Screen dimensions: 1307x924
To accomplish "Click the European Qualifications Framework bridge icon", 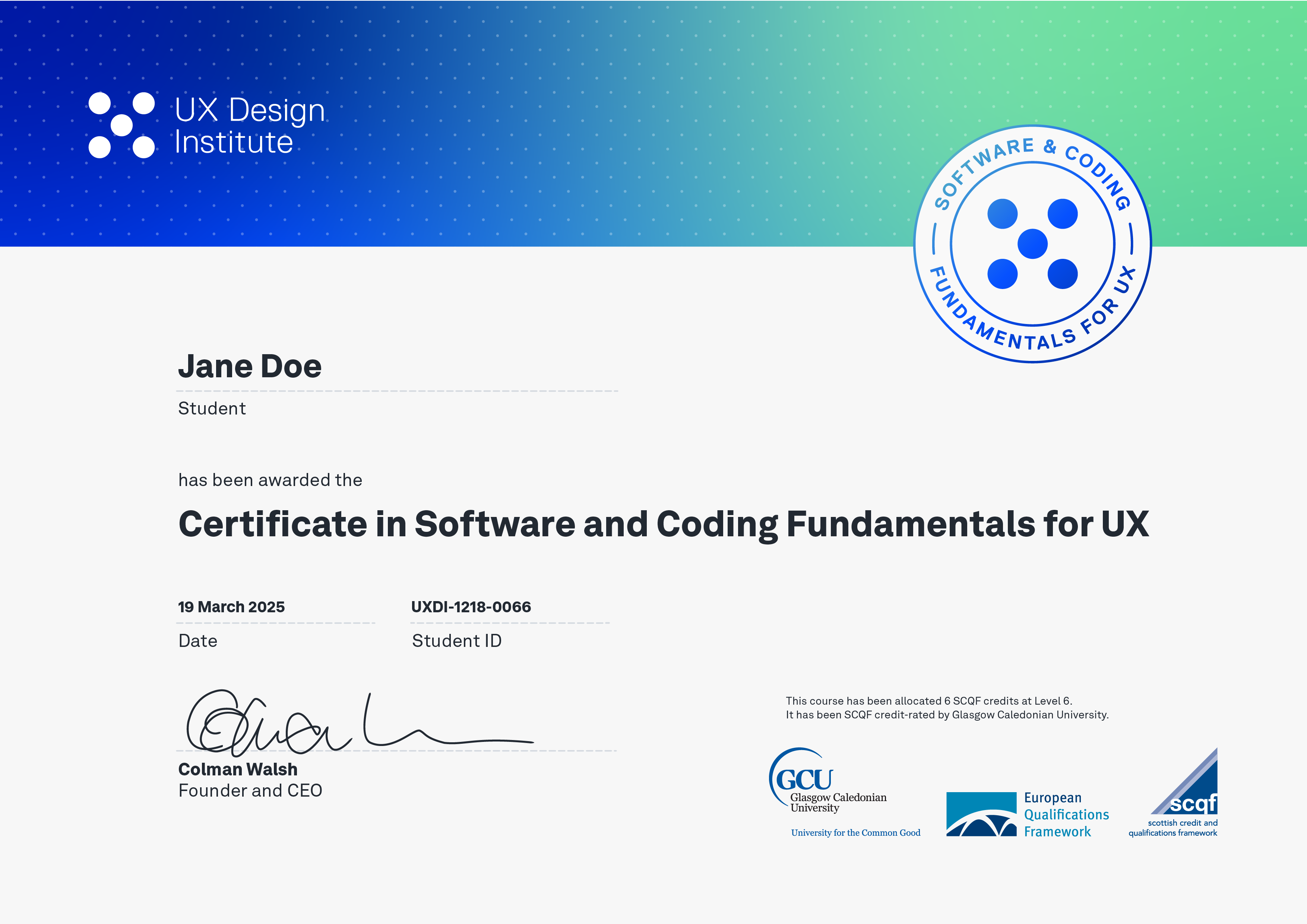I will [981, 814].
